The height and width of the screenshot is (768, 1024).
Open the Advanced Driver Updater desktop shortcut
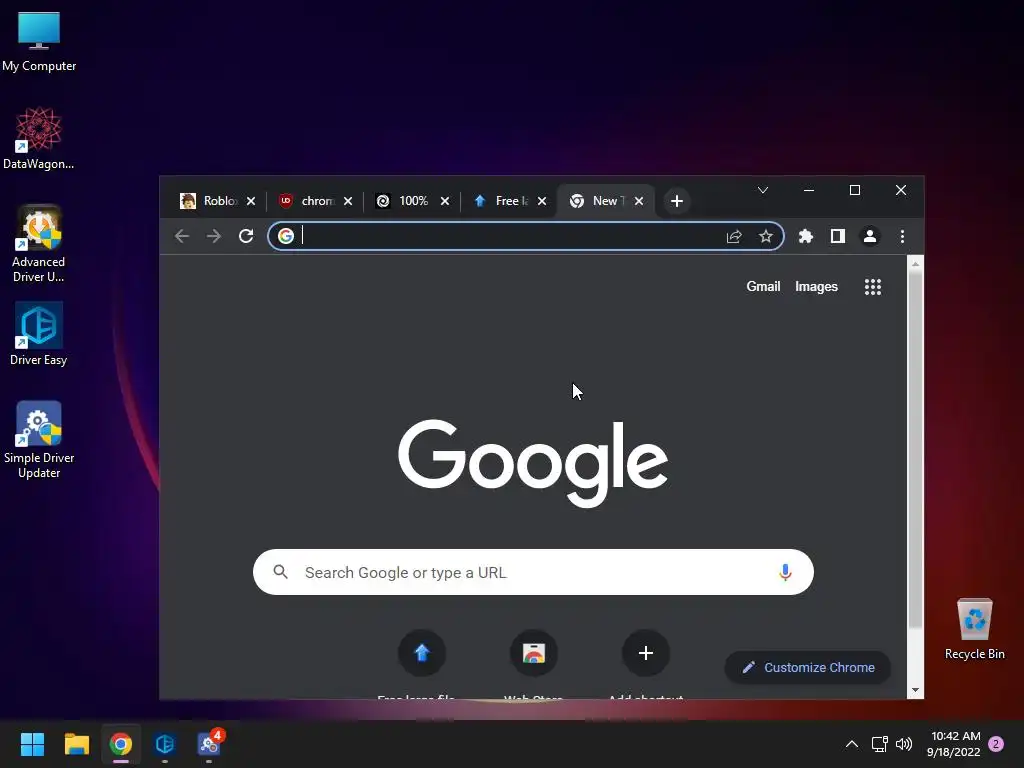(x=39, y=244)
